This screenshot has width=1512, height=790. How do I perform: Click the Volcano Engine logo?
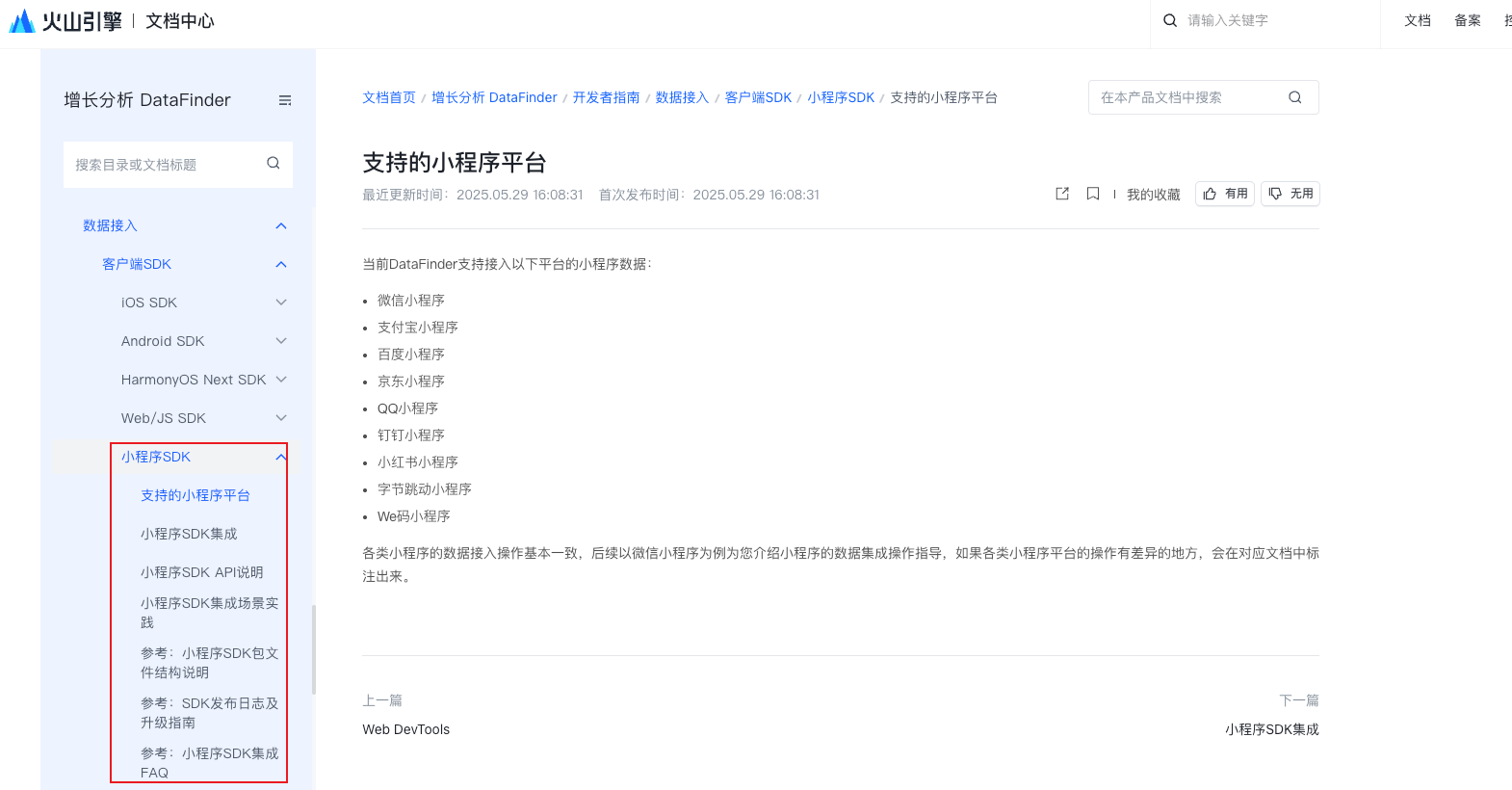coord(65,20)
